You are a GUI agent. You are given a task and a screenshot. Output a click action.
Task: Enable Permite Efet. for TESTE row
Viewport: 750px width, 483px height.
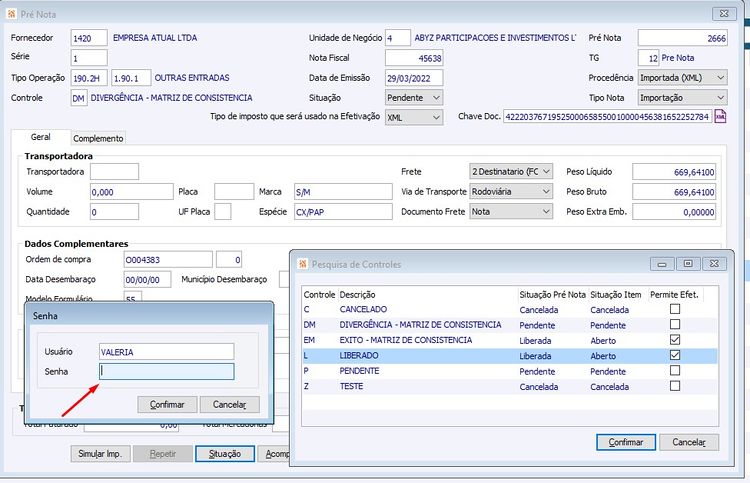coord(675,385)
